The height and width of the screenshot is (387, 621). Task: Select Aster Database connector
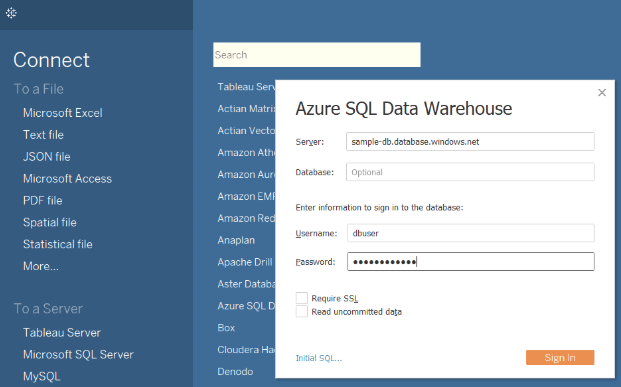coord(246,284)
